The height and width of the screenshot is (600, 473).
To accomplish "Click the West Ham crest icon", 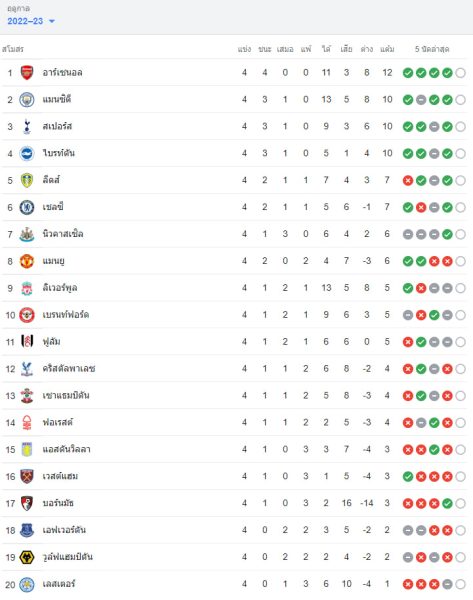I will coord(27,477).
